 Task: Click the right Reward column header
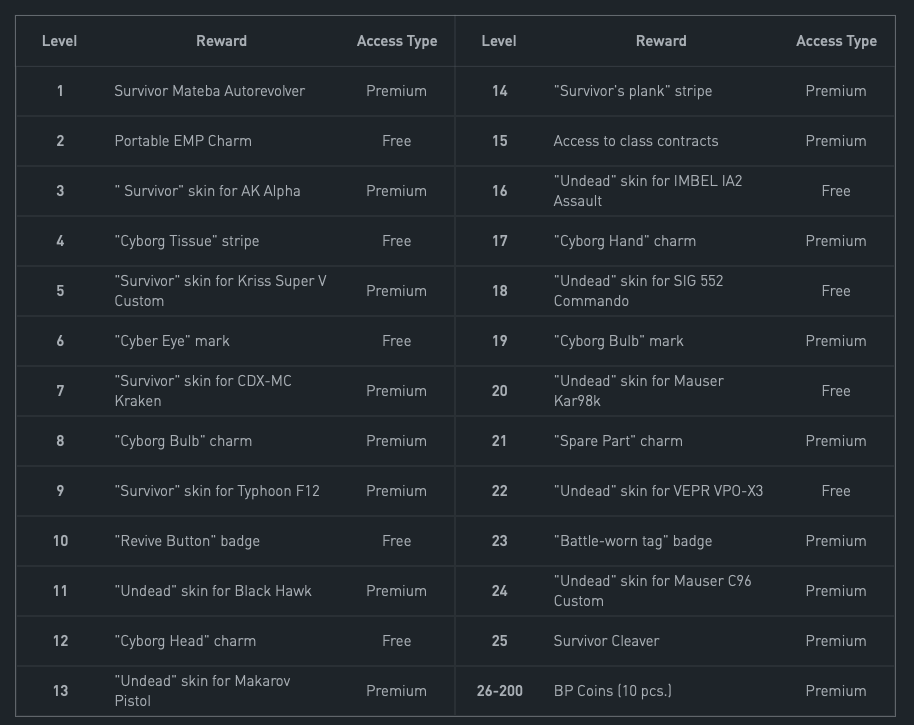pyautogui.click(x=661, y=41)
